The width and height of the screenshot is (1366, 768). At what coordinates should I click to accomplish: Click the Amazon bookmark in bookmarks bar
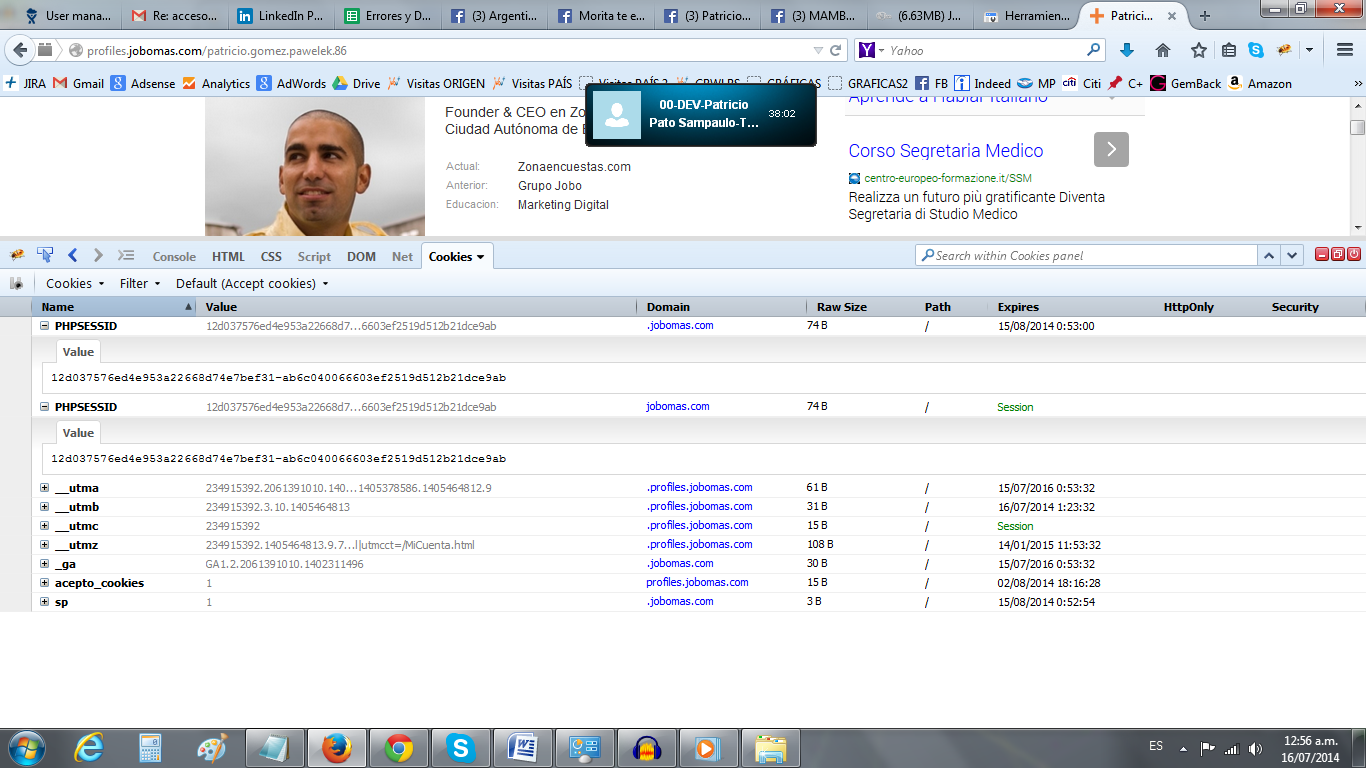point(1261,84)
